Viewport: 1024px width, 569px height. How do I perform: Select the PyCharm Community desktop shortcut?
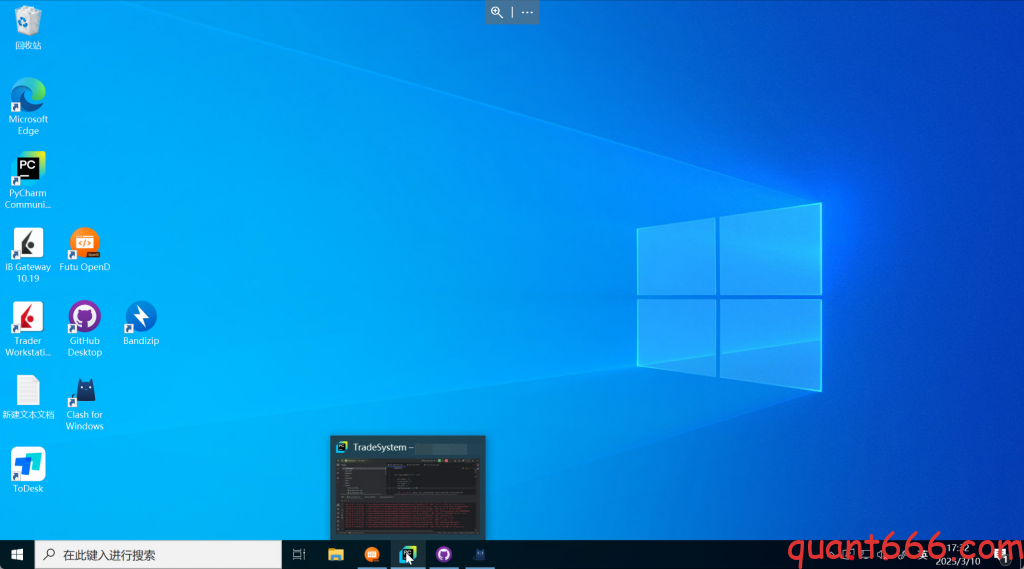click(28, 180)
